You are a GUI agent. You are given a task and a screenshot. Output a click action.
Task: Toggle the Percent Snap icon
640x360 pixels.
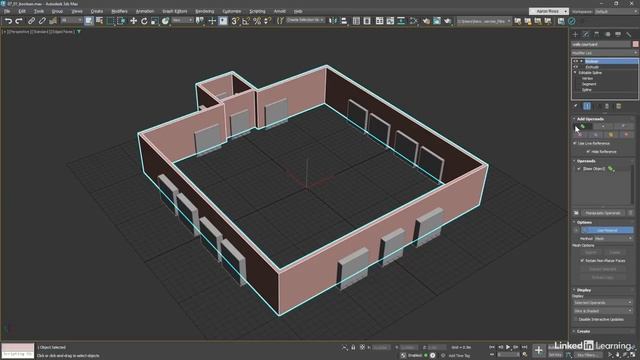(257, 21)
